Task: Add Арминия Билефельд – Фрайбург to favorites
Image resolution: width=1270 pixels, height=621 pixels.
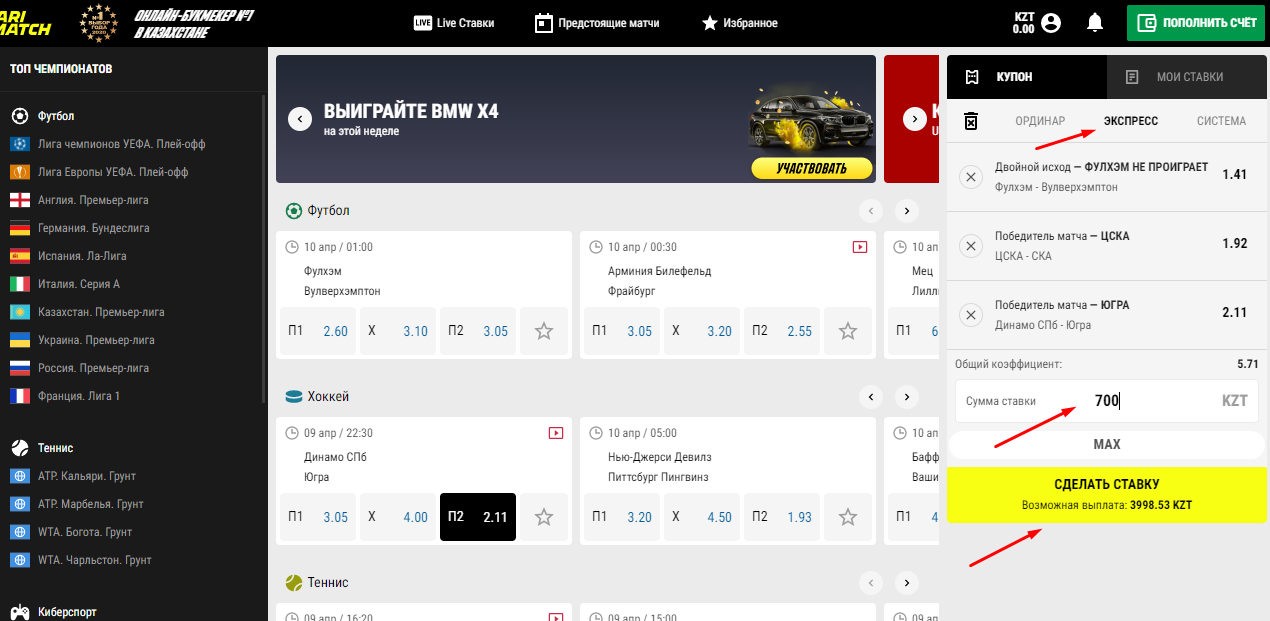Action: pyautogui.click(x=848, y=331)
